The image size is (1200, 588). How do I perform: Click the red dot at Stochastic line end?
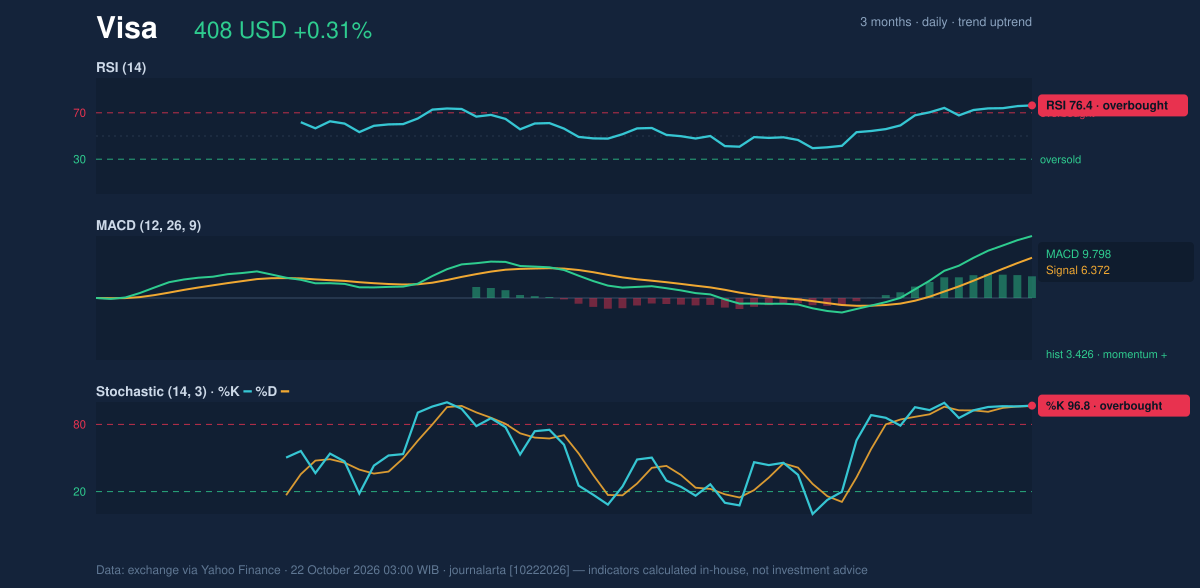[x=1032, y=406]
